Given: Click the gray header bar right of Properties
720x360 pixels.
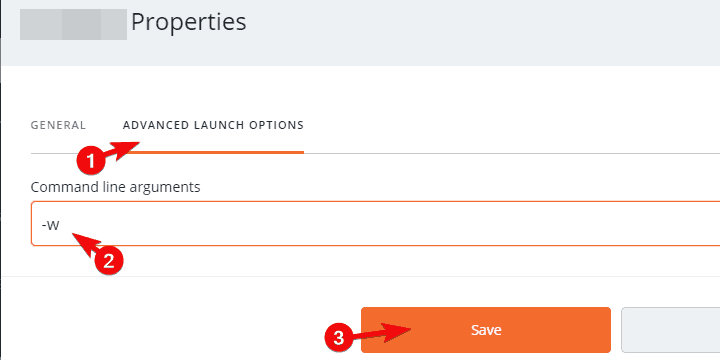Looking at the screenshot, I should point(482,32).
